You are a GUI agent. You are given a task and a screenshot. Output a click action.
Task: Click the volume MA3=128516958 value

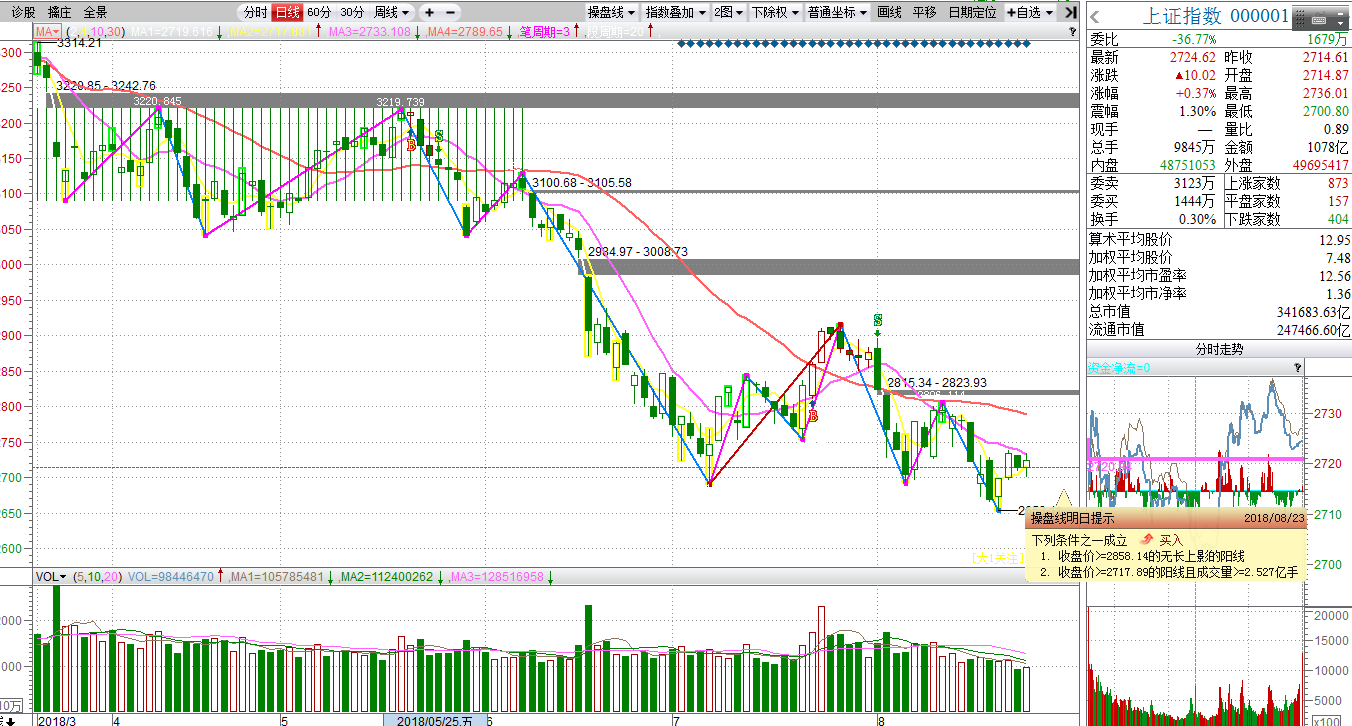point(497,577)
